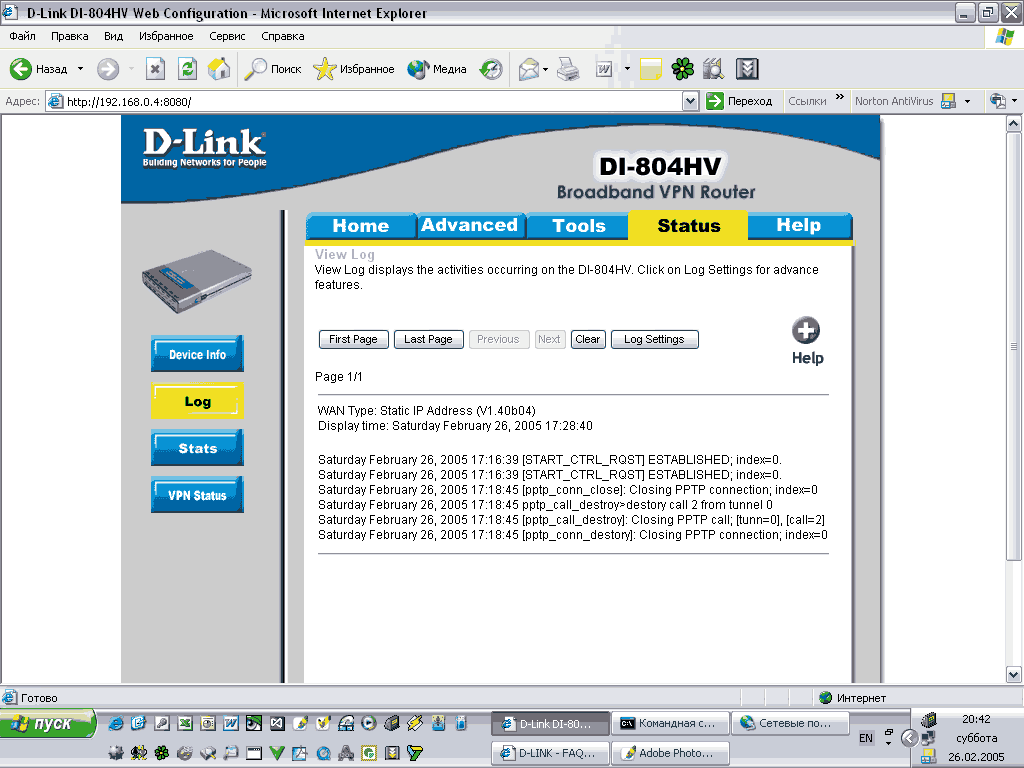Switch to the Home tab
This screenshot has width=1024, height=768.
click(x=360, y=226)
